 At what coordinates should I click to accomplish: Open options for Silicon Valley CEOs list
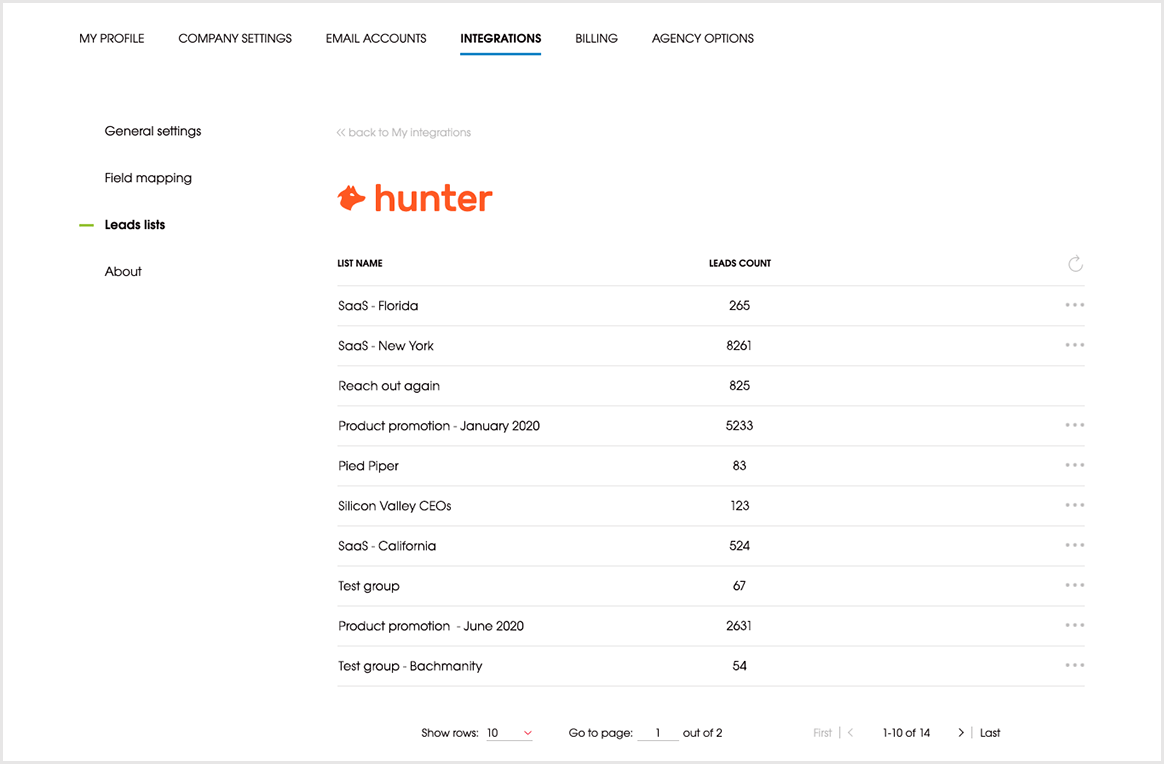click(x=1075, y=505)
